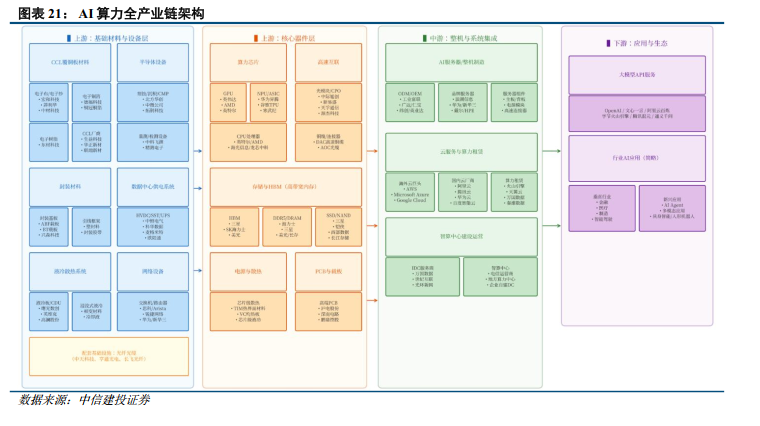
Task: Select the '电子树脂' supplier box
Action: tap(48, 142)
